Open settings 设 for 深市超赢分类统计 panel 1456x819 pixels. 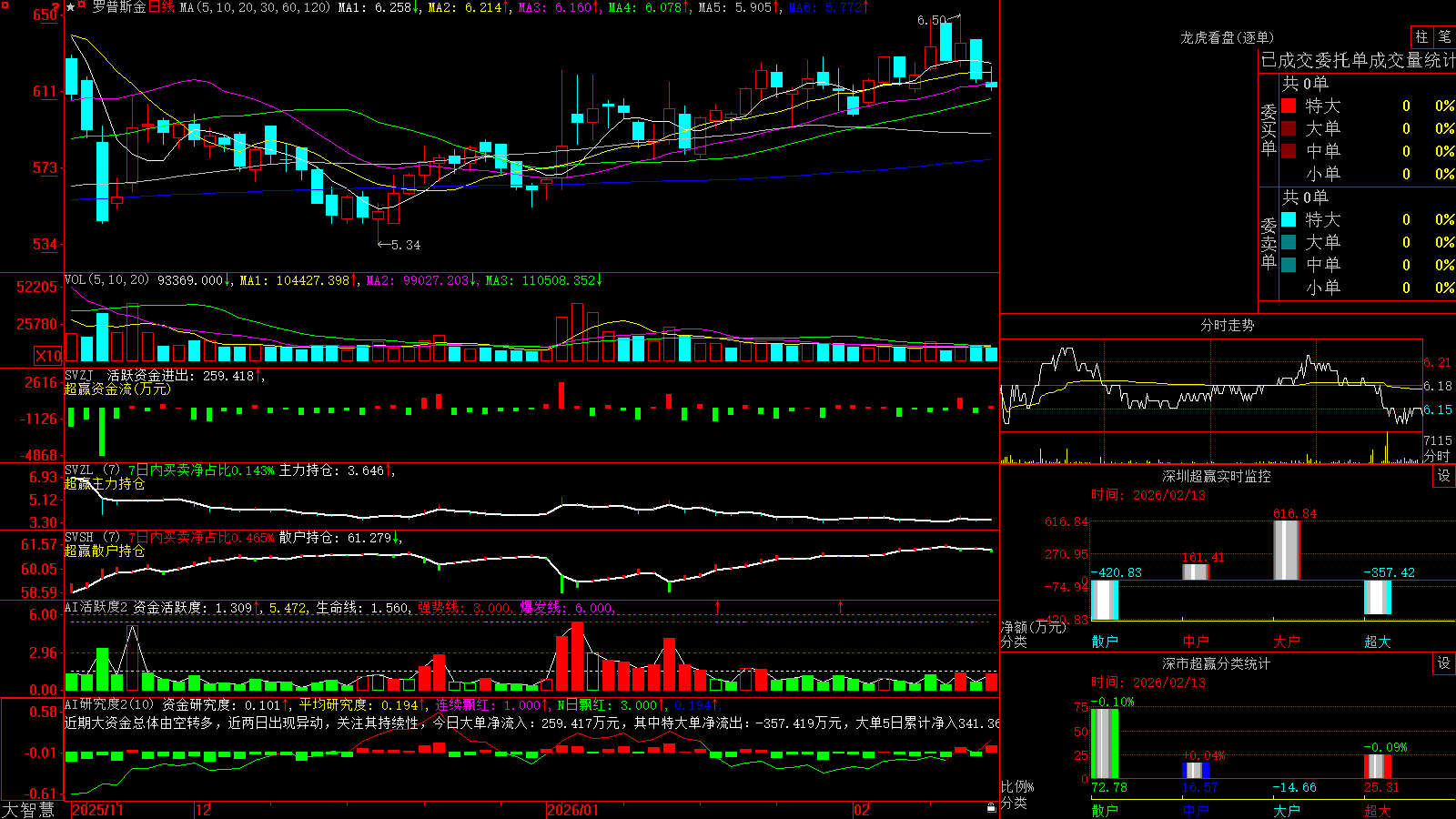tap(1444, 663)
